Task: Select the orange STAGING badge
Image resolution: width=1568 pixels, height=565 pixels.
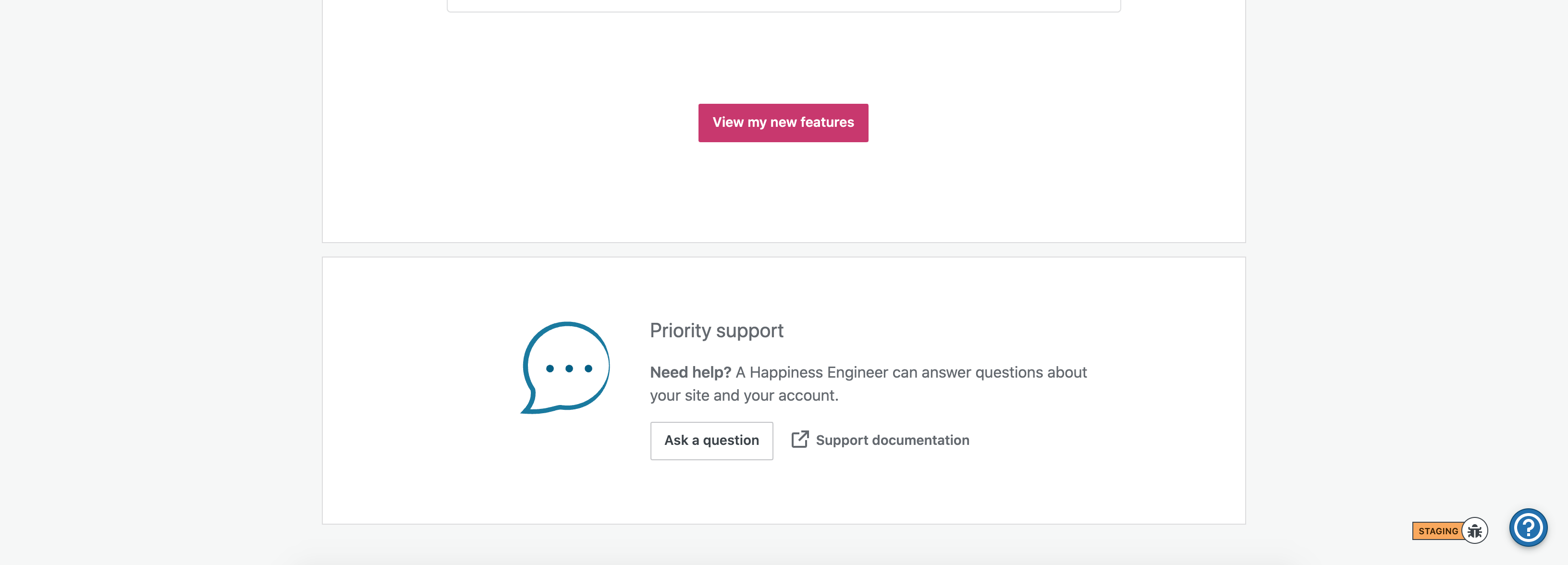Action: tap(1438, 531)
